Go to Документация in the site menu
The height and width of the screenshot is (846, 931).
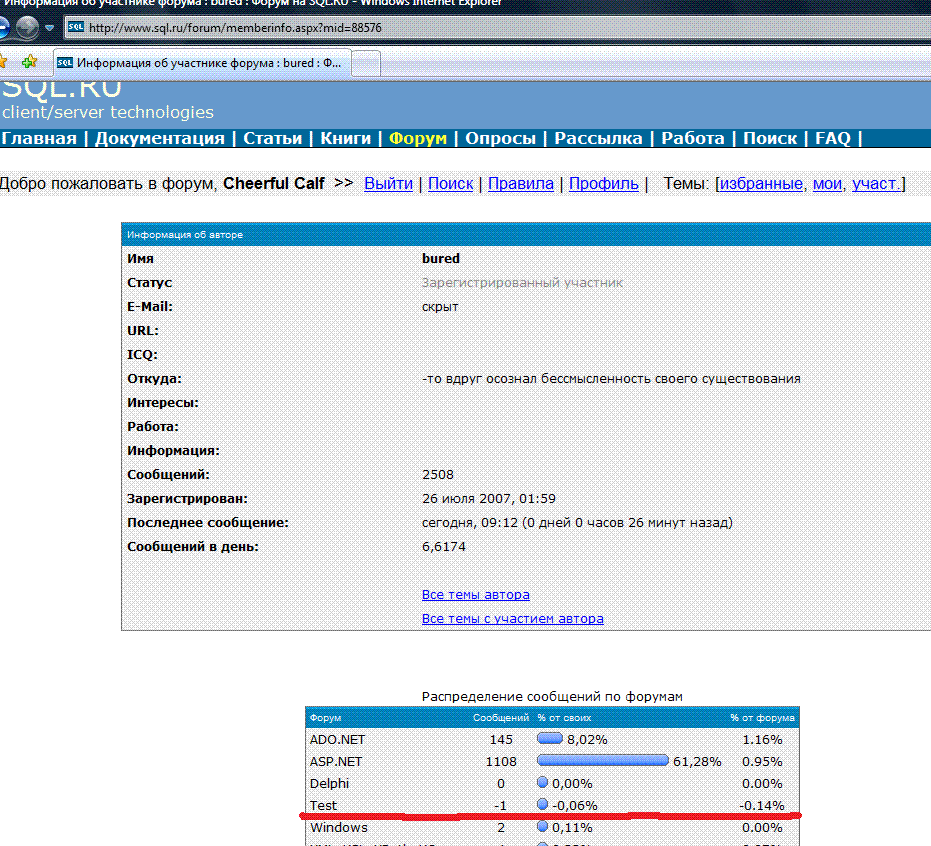[x=160, y=139]
